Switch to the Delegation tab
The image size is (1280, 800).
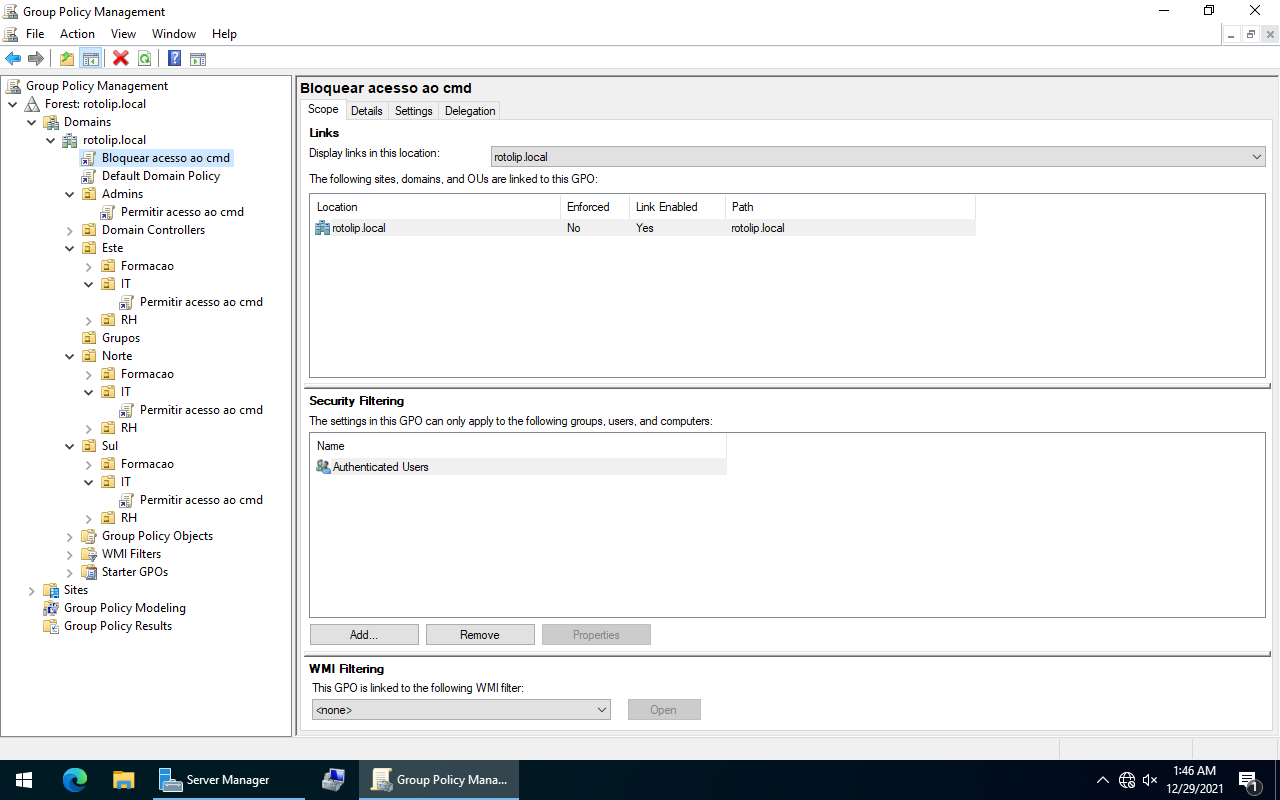(470, 111)
